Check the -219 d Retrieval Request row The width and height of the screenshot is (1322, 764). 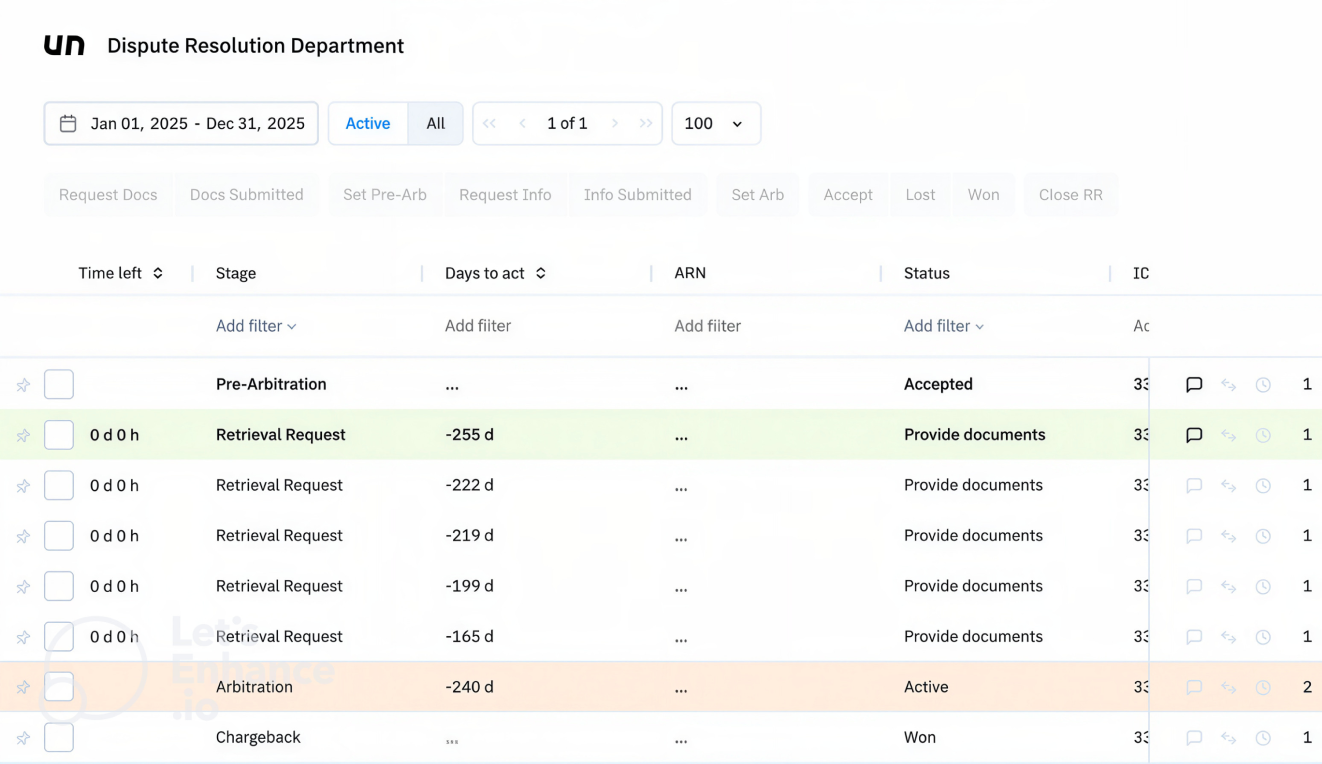59,535
